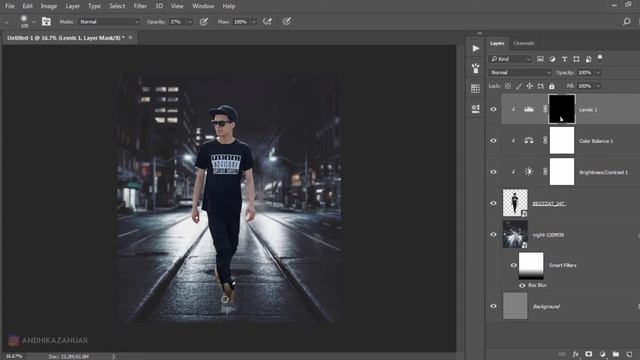
Task: Select the Levels 1 black layer mask
Action: (x=562, y=109)
